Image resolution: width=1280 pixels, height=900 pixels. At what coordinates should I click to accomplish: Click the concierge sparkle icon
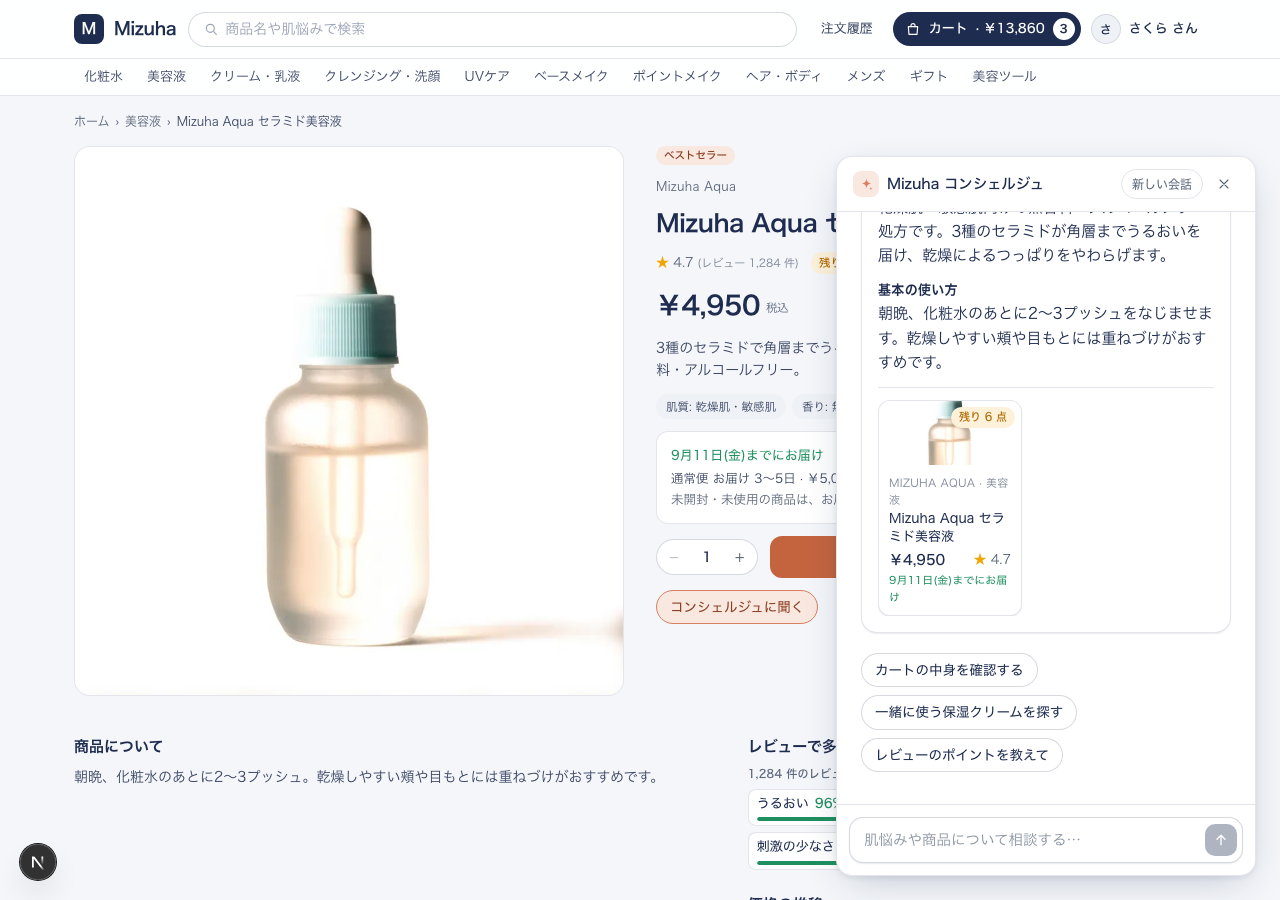[x=866, y=184]
